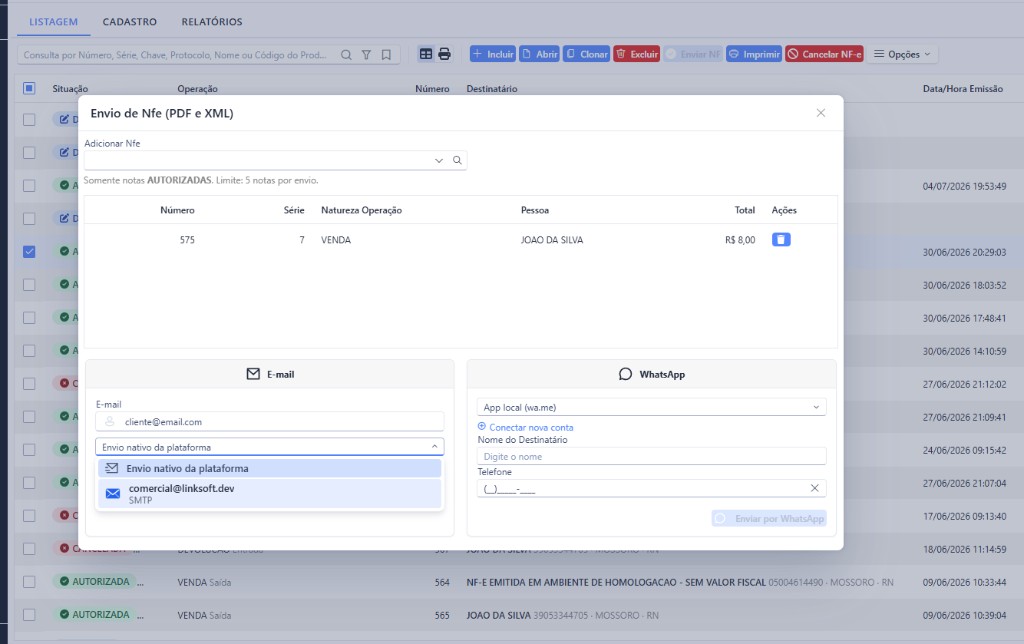Open the filter funnel icon
Viewport: 1024px width, 644px height.
(366, 55)
